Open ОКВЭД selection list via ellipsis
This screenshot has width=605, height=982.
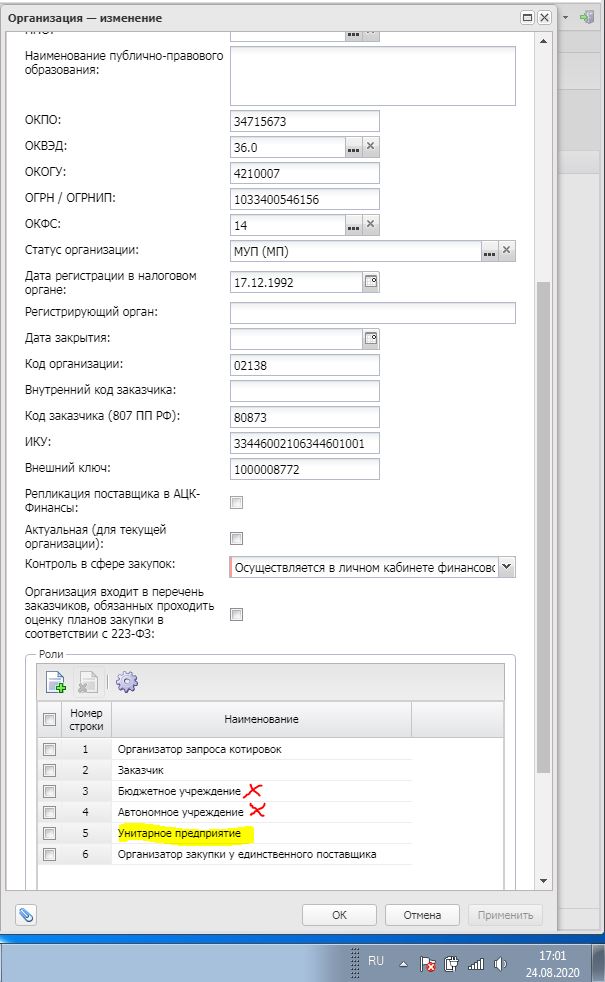coord(352,147)
